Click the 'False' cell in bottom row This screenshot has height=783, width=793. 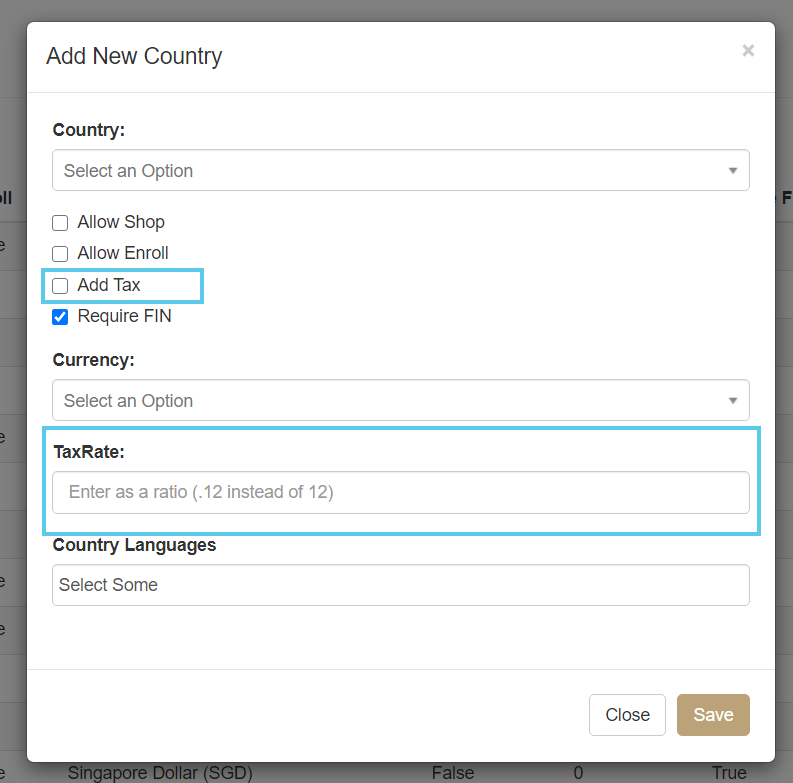(451, 773)
